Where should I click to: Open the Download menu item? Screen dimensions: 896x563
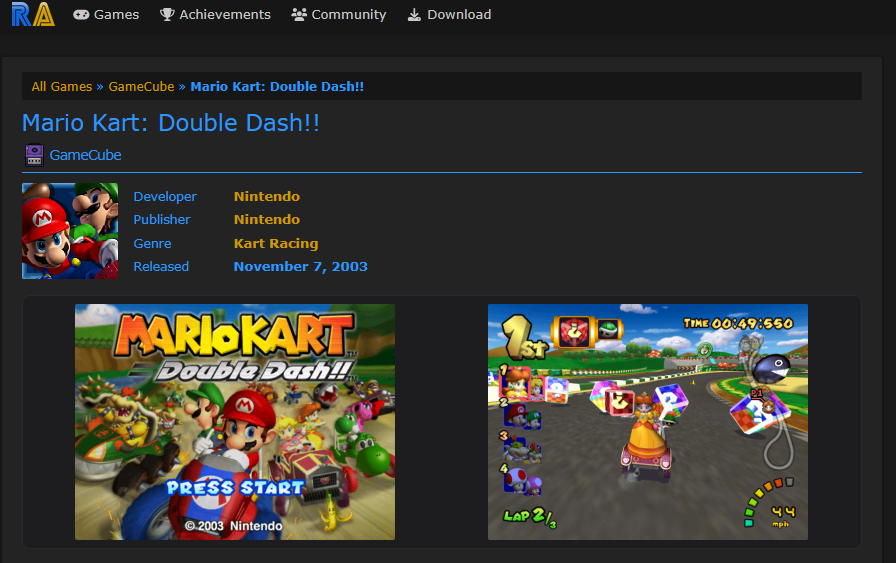[449, 14]
